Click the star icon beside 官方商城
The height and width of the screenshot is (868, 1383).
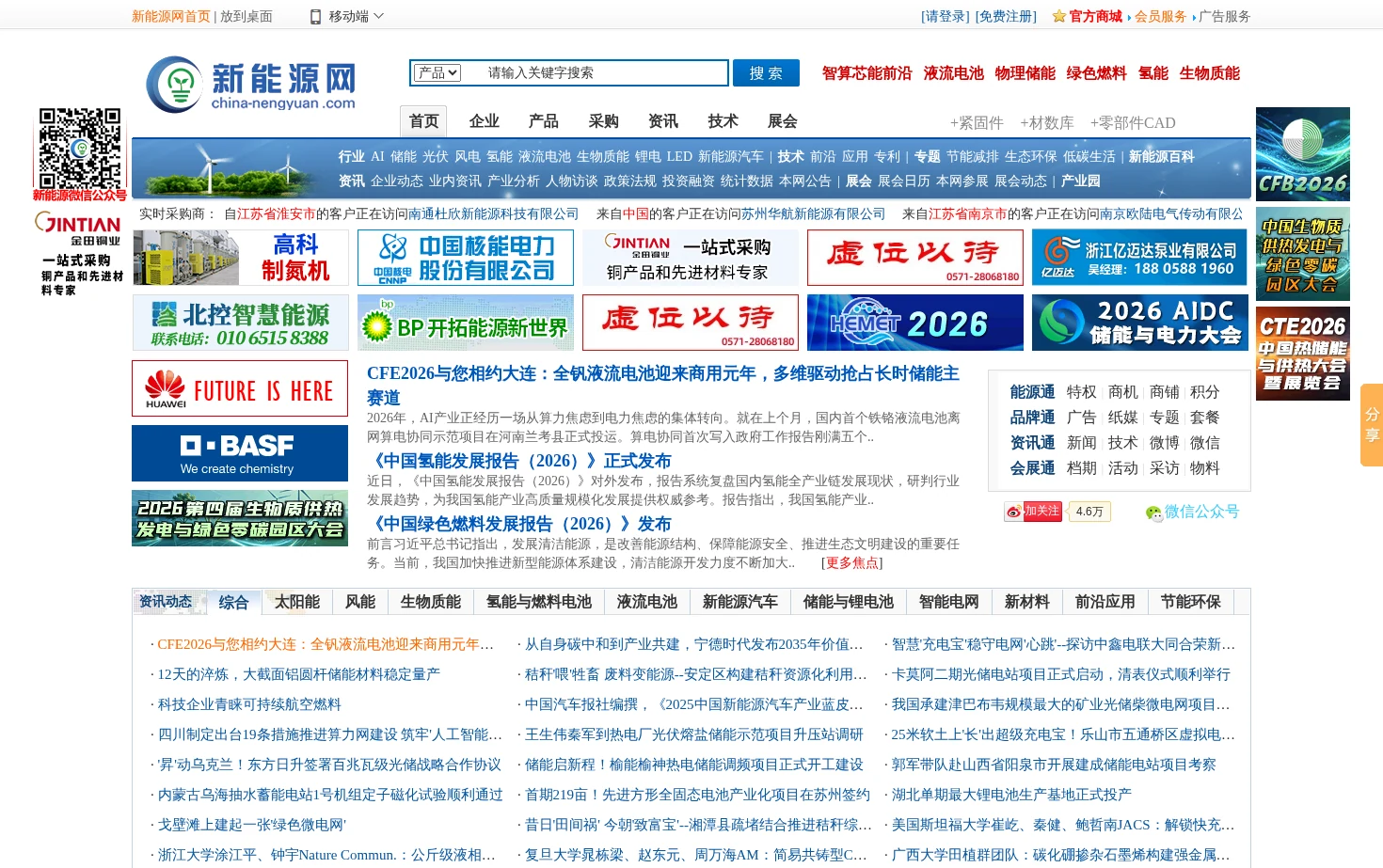click(x=1059, y=16)
